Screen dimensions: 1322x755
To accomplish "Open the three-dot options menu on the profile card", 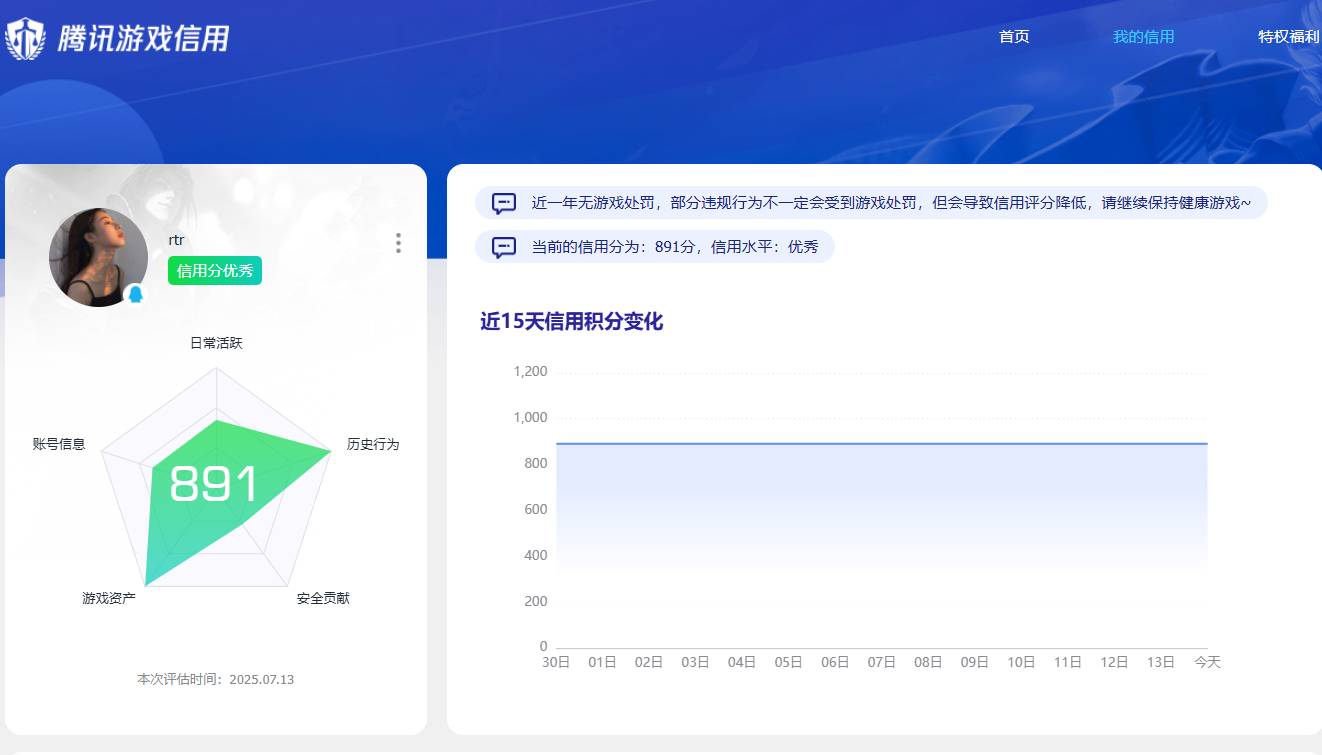I will 397,242.
